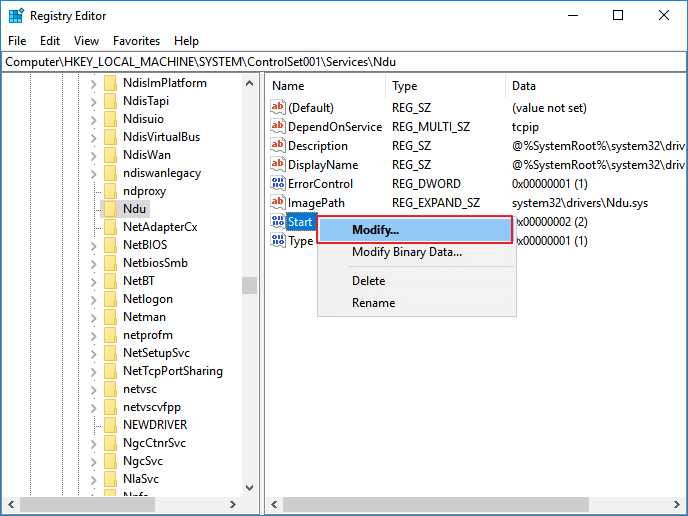Click the NetBIOS folder icon in tree
Image resolution: width=688 pixels, height=516 pixels.
click(110, 245)
